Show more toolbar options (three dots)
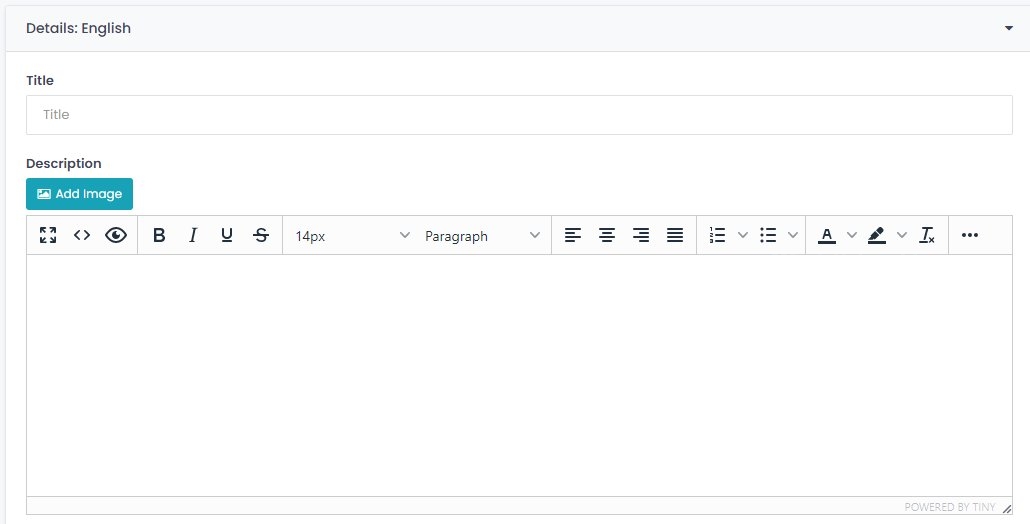 [x=970, y=235]
